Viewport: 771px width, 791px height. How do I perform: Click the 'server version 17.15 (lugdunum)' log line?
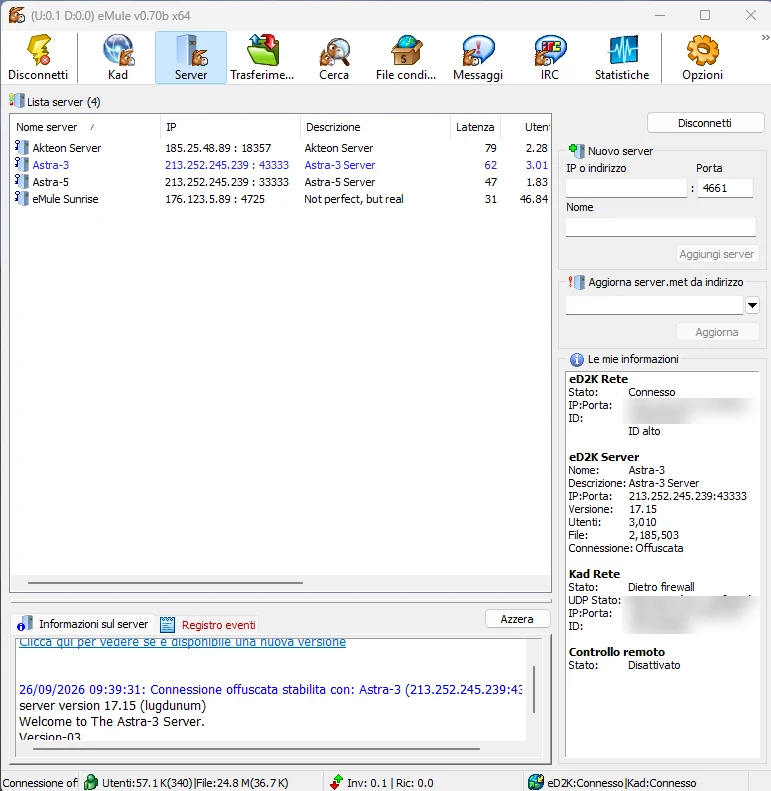[x=113, y=705]
